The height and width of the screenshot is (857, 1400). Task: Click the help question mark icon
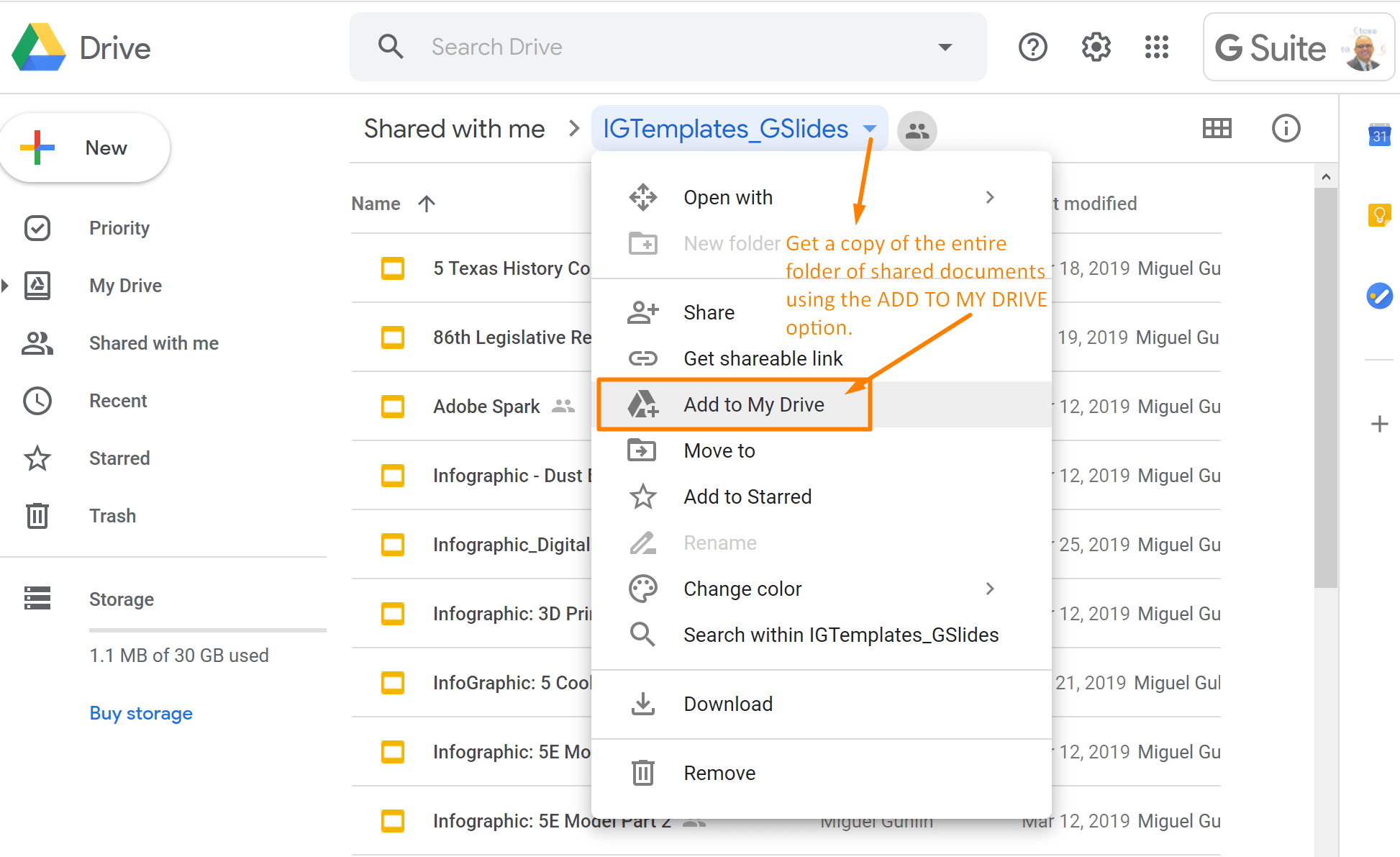pos(1033,47)
